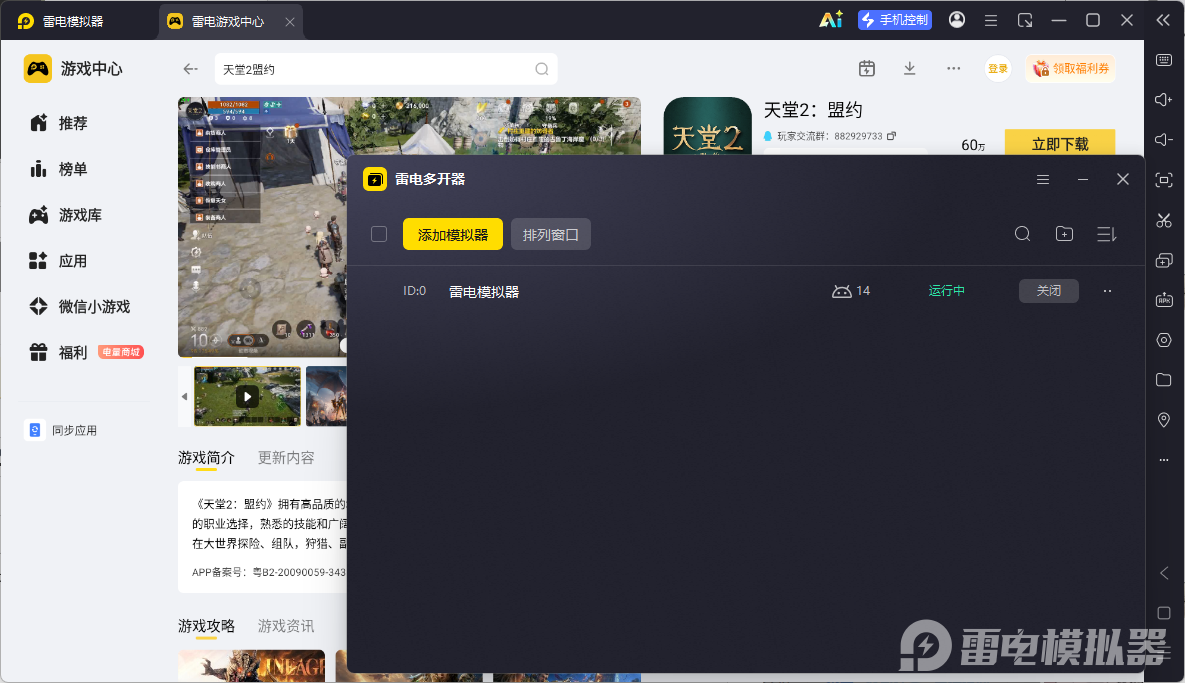This screenshot has height=683, width=1185.
Task: Open 微信小游戏 in sidebar
Action: click(x=79, y=307)
